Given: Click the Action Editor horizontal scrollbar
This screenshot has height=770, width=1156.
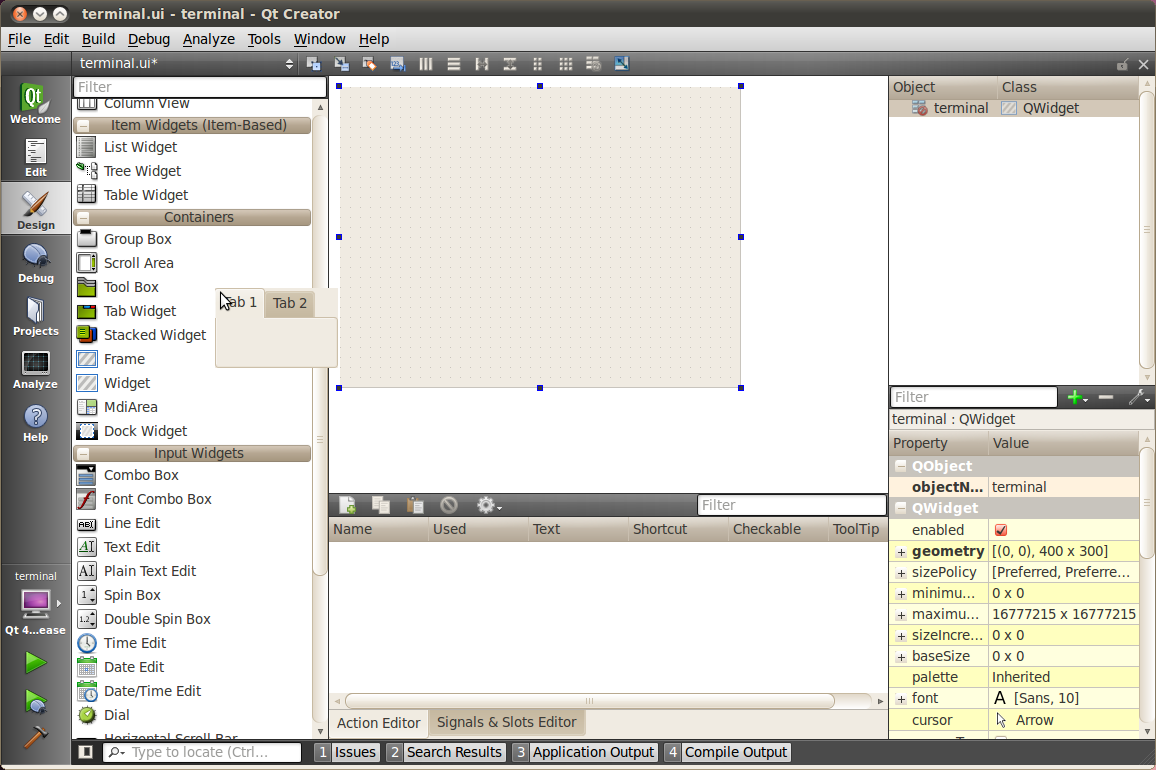Looking at the screenshot, I should tap(590, 701).
